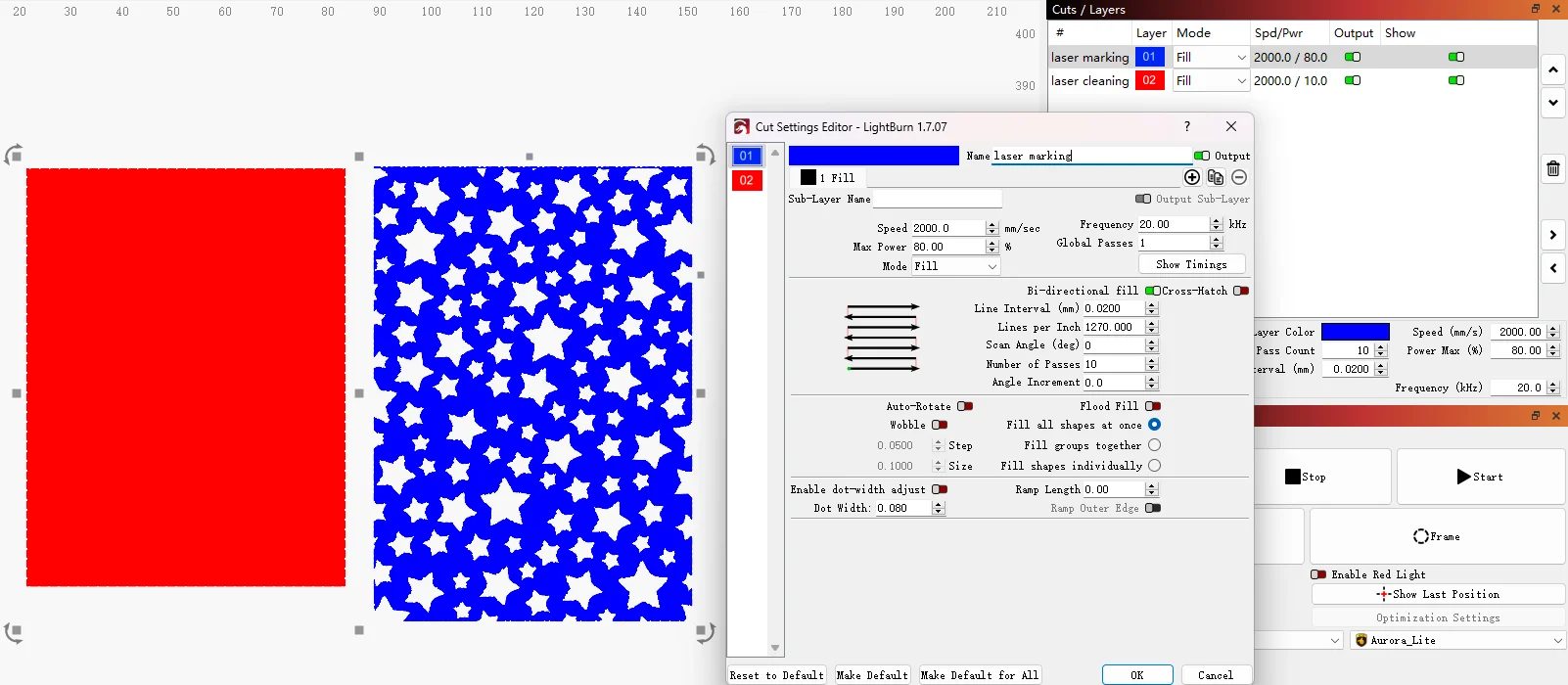Click the Sub-Layer Name input field

tap(938, 199)
